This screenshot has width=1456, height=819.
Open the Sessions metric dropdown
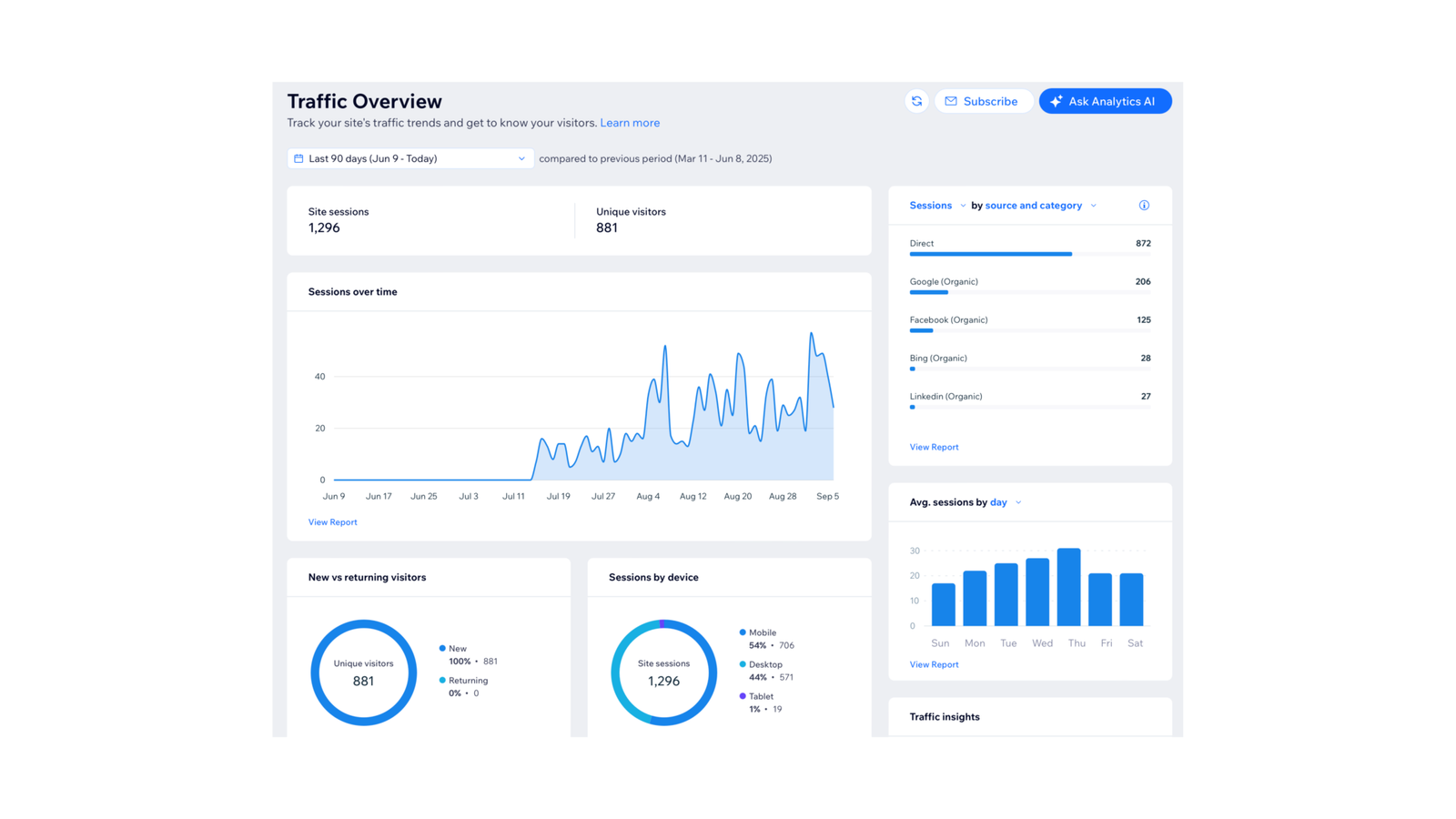coord(935,205)
